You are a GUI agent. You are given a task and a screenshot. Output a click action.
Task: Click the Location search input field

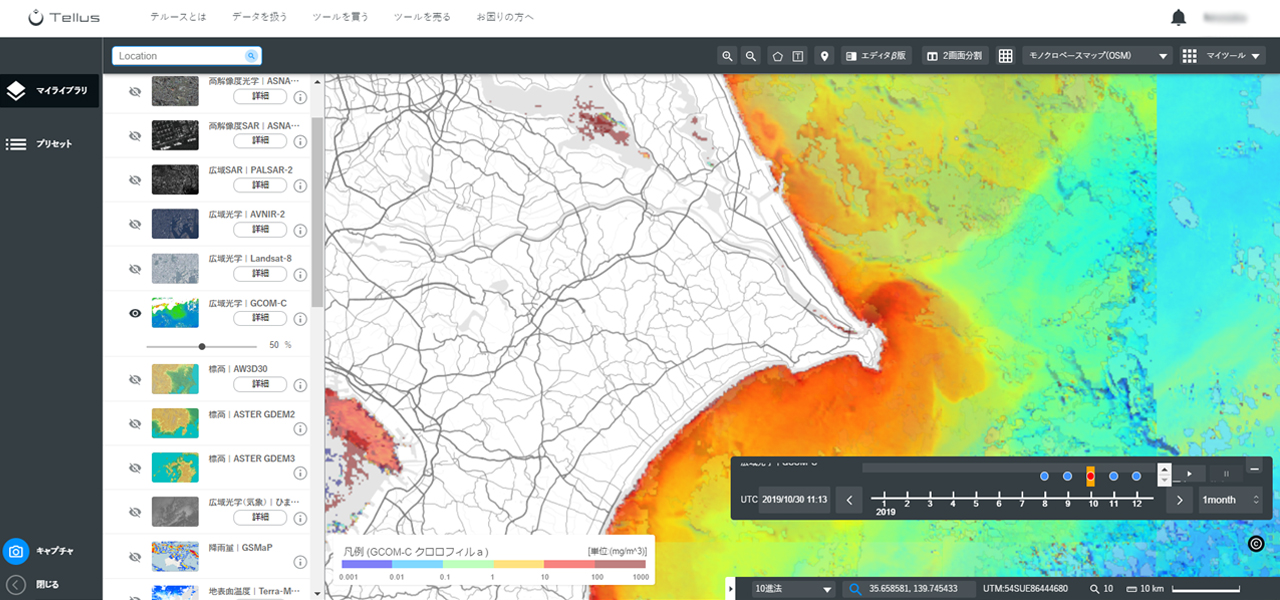[187, 56]
